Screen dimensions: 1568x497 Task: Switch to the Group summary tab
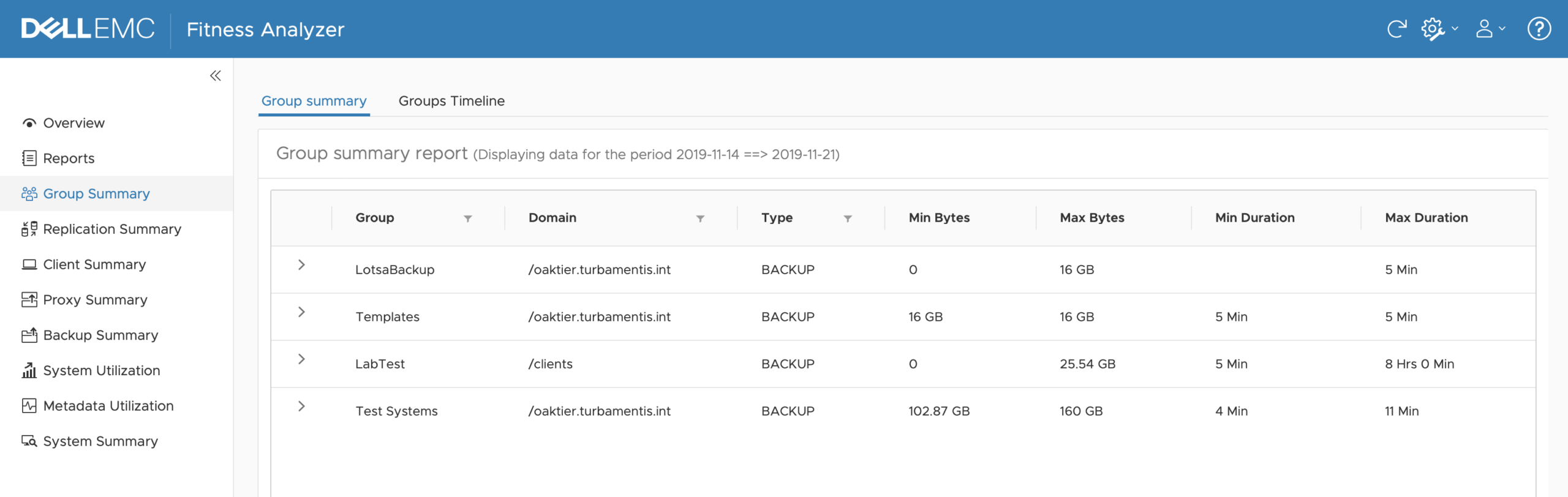(314, 101)
